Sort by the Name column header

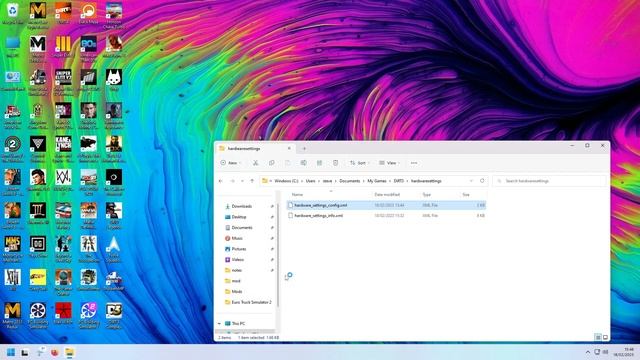pyautogui.click(x=297, y=195)
